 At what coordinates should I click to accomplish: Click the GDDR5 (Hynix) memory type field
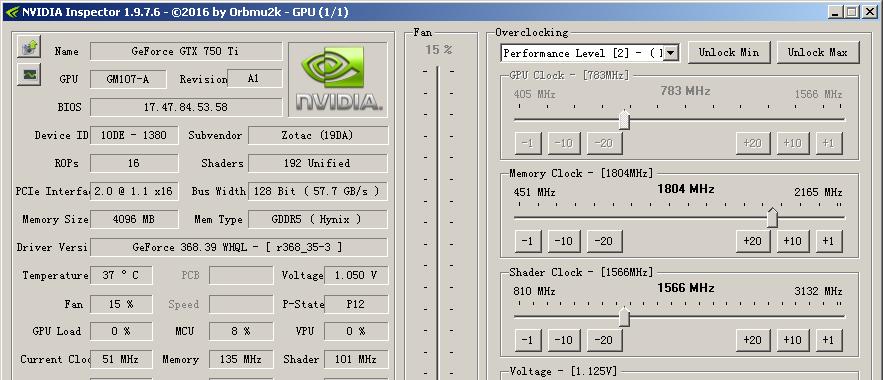[318, 219]
